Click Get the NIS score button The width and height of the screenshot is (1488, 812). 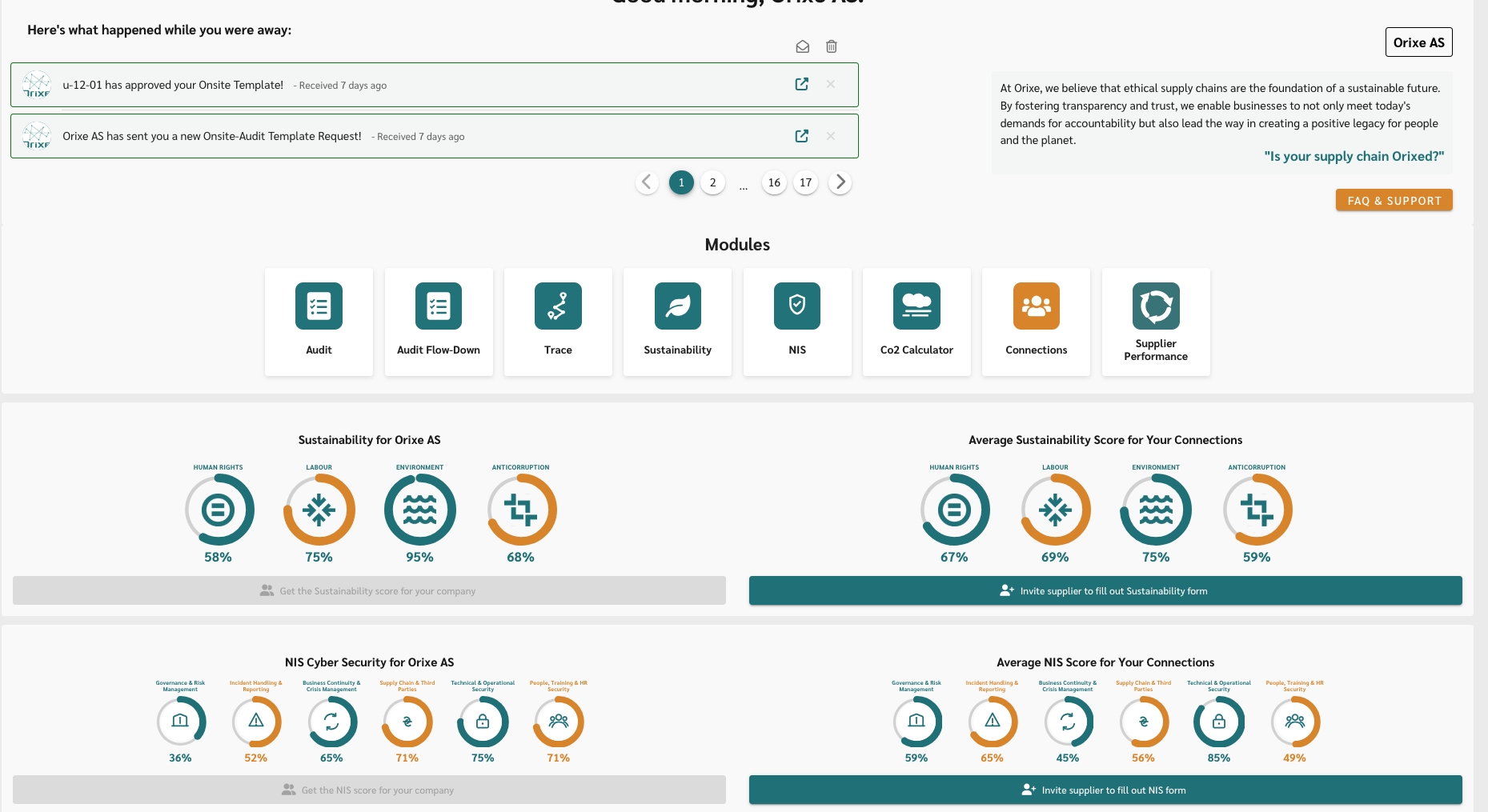(369, 790)
